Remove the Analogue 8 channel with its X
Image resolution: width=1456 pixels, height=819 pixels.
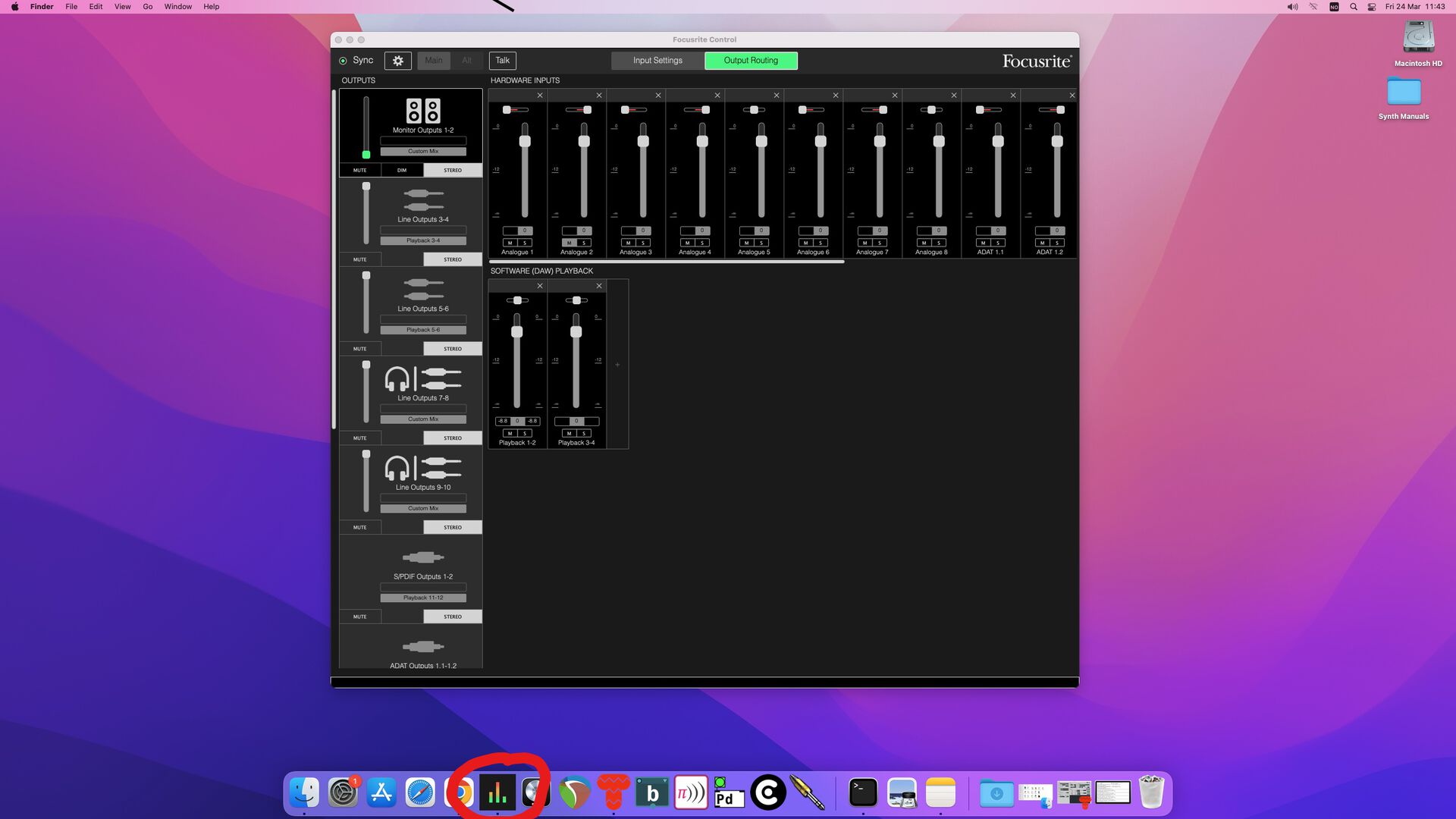(954, 96)
